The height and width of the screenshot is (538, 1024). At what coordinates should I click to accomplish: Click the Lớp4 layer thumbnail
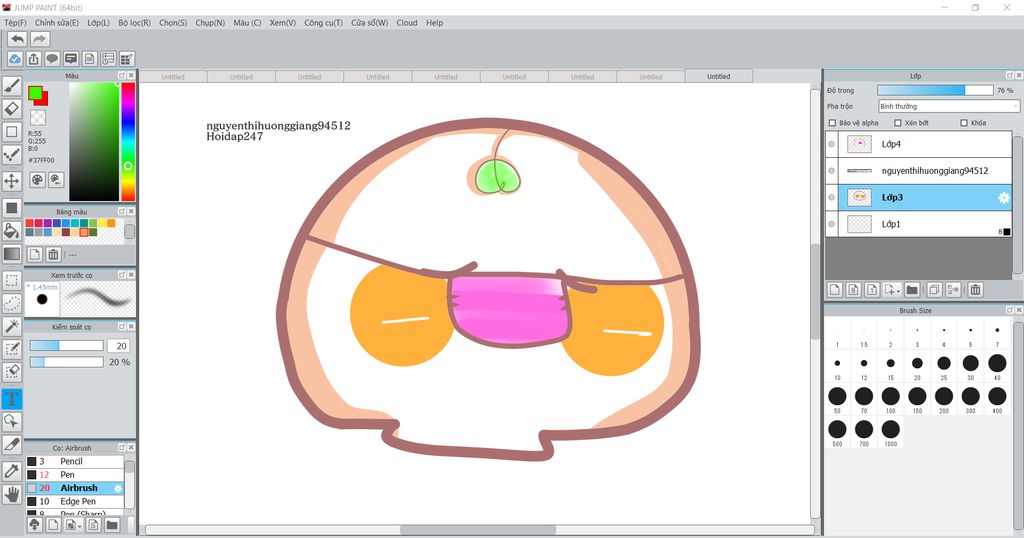tap(859, 144)
